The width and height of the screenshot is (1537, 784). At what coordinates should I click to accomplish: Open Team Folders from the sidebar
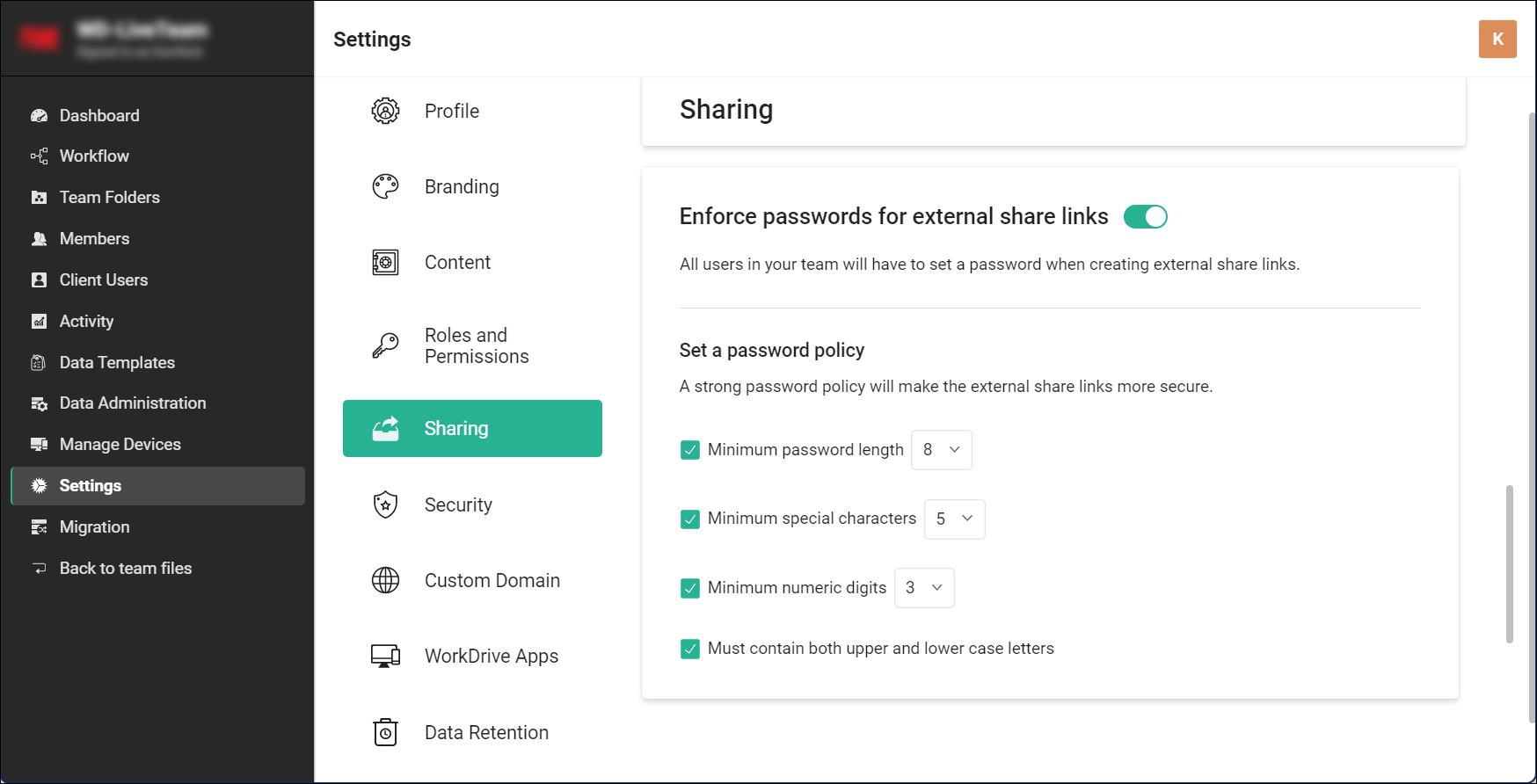[x=109, y=198]
